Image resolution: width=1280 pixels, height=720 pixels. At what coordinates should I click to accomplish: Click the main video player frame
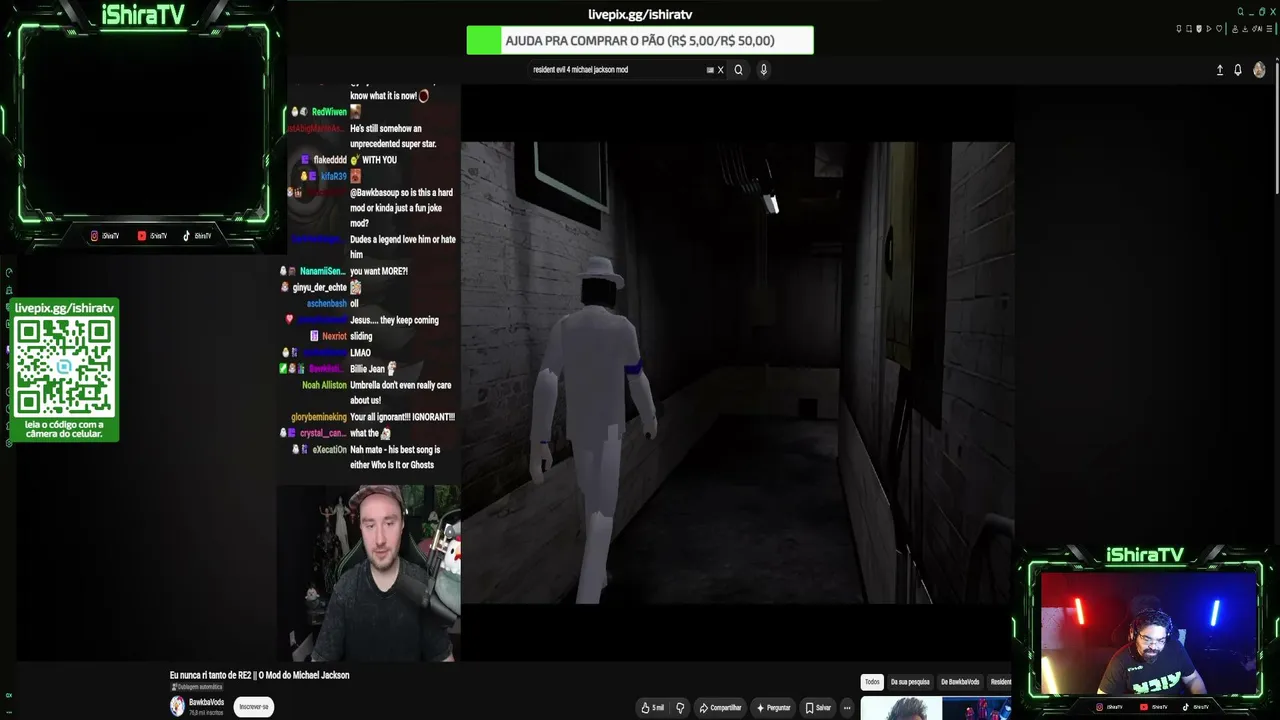coord(738,372)
